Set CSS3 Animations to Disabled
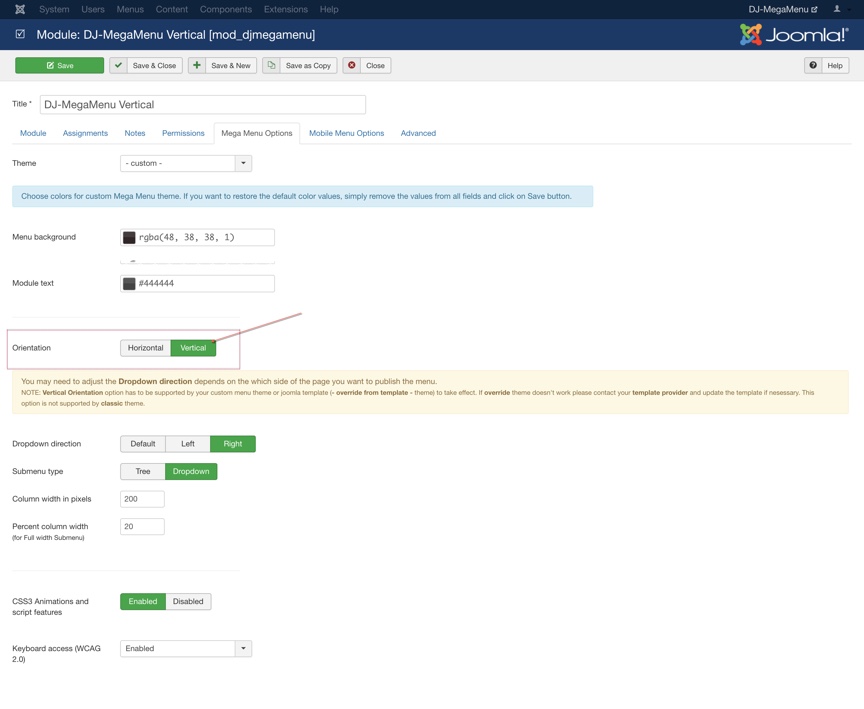Image resolution: width=864 pixels, height=709 pixels. 188,602
